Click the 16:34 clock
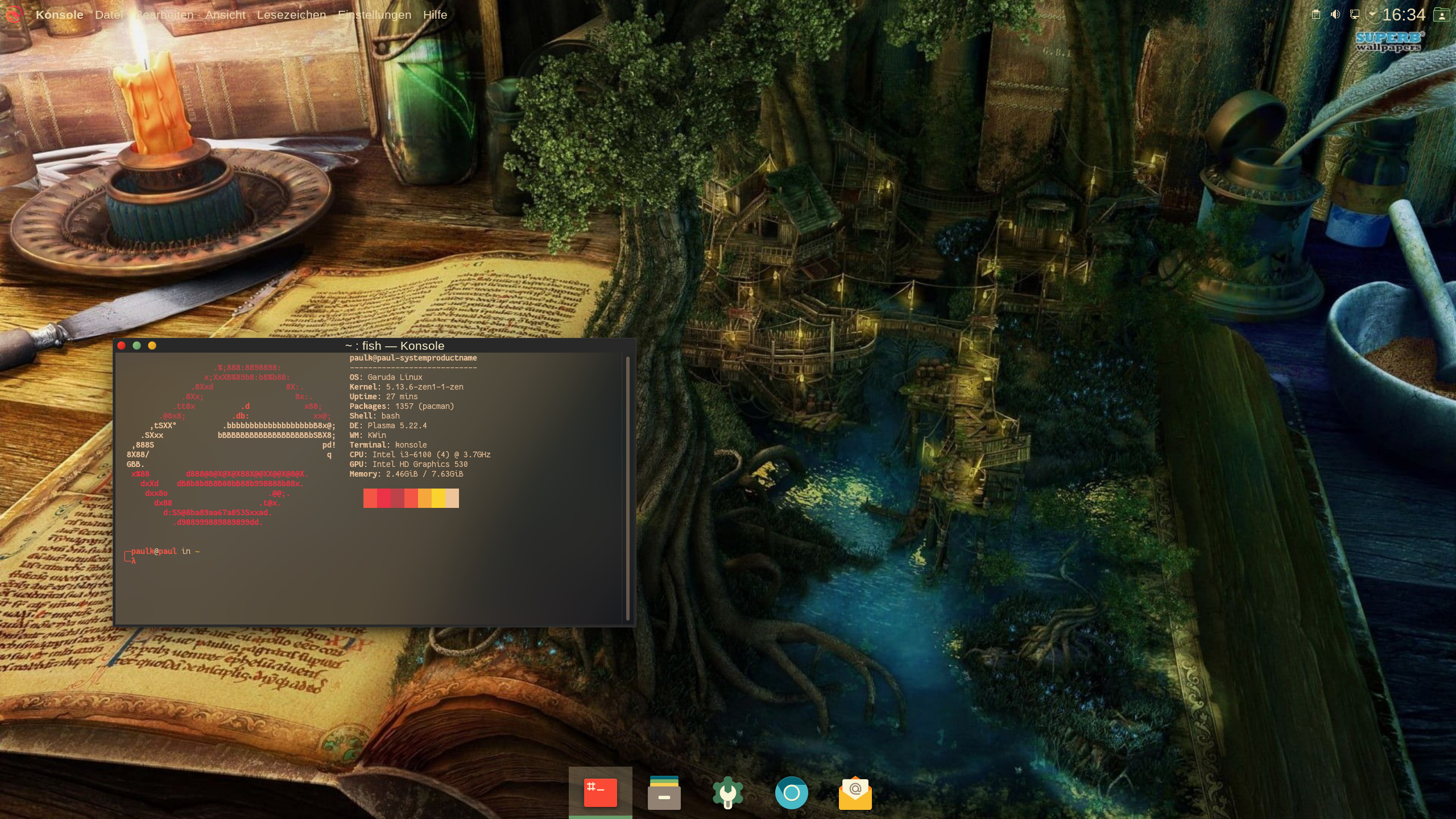The width and height of the screenshot is (1456, 819). click(x=1404, y=15)
